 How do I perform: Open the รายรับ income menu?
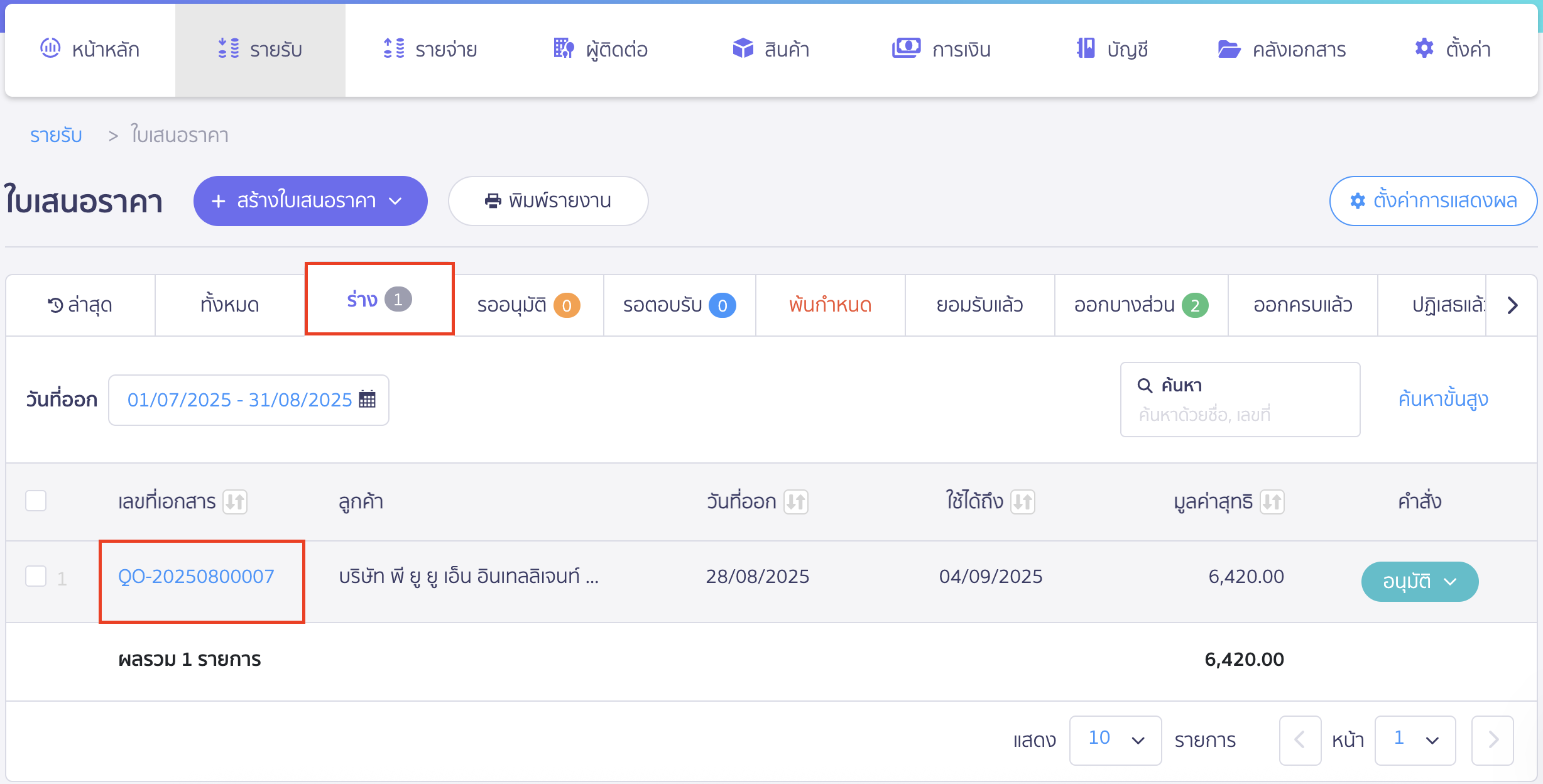pos(260,49)
